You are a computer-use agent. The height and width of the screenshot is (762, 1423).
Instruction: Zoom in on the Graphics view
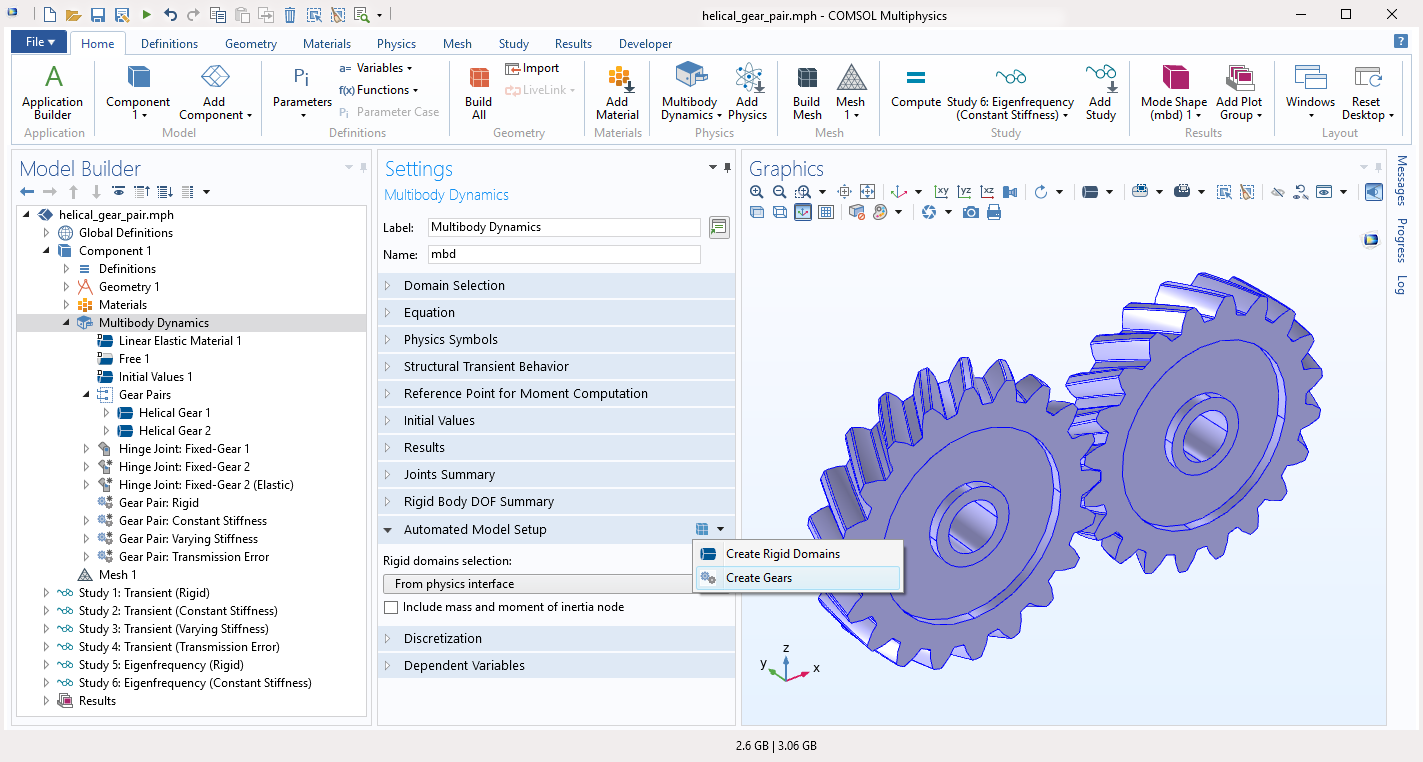[x=757, y=192]
